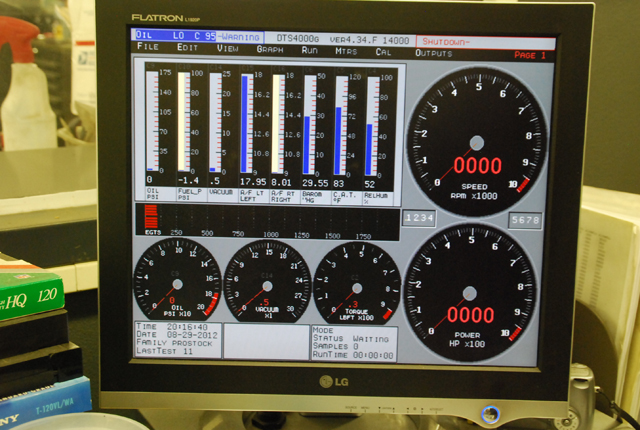Image resolution: width=640 pixels, height=430 pixels.
Task: Open the File menu
Action: [148, 49]
